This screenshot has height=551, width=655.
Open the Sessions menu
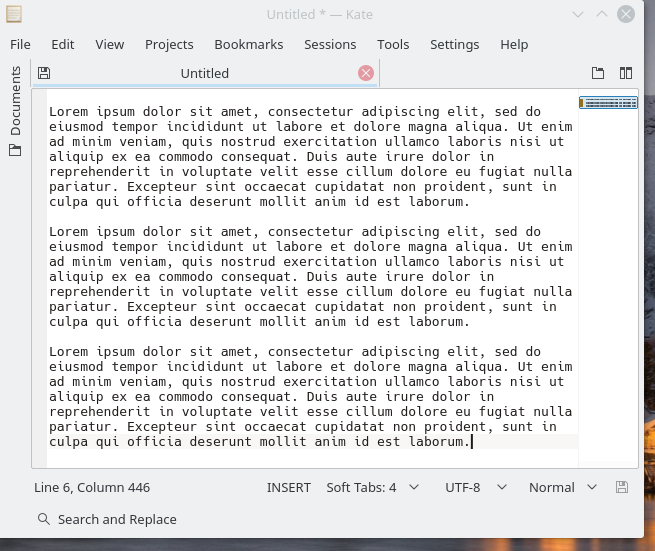pos(330,44)
